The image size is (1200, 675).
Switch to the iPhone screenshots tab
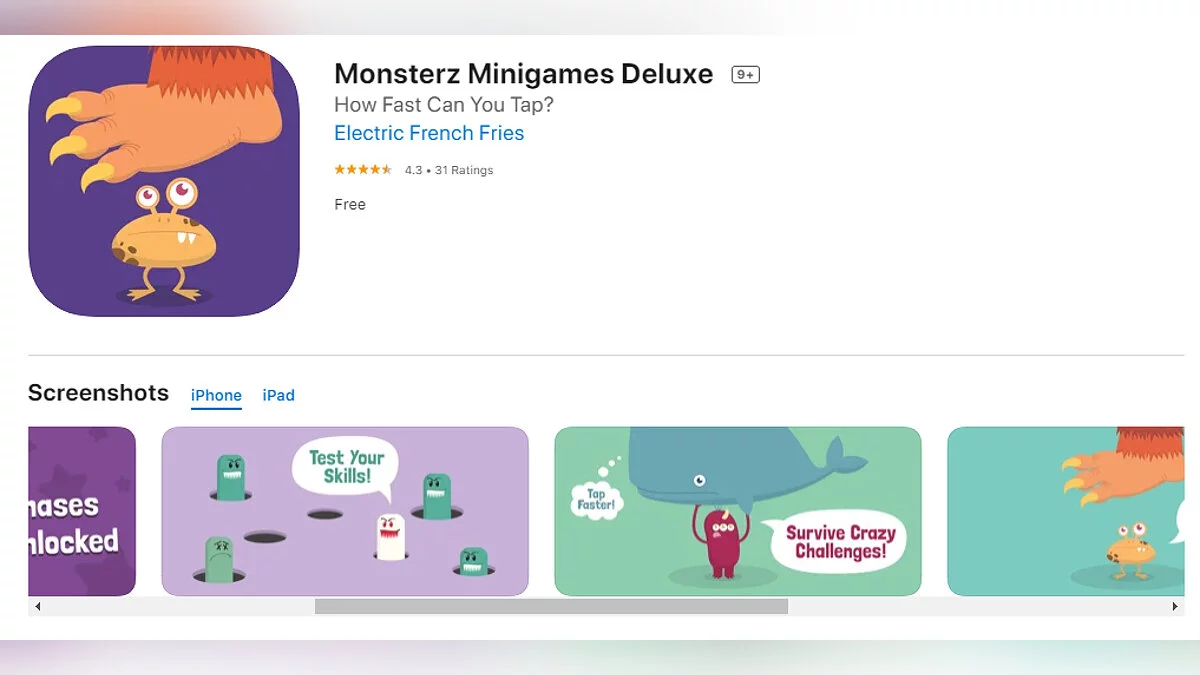(216, 395)
